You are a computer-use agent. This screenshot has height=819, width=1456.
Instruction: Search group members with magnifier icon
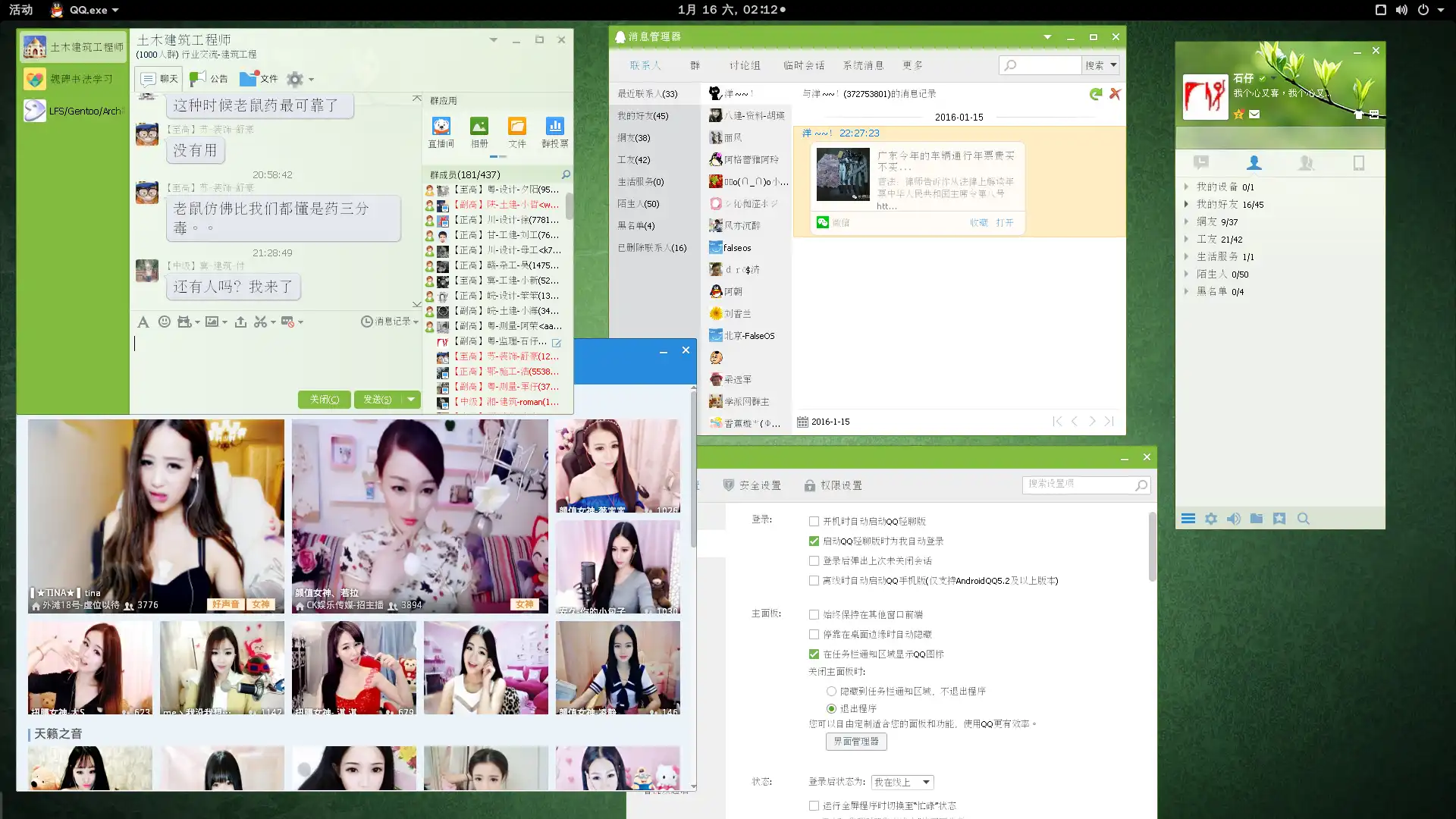tap(566, 175)
